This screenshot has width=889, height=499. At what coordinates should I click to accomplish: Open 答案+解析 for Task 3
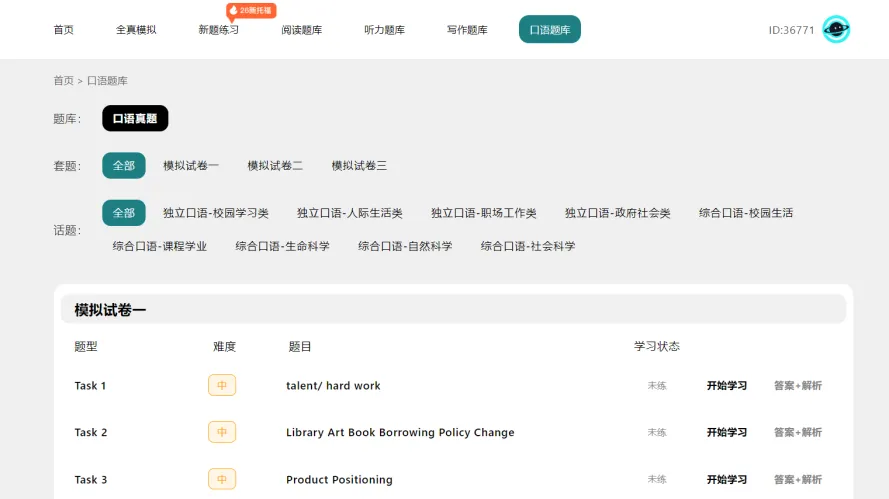[x=798, y=479]
